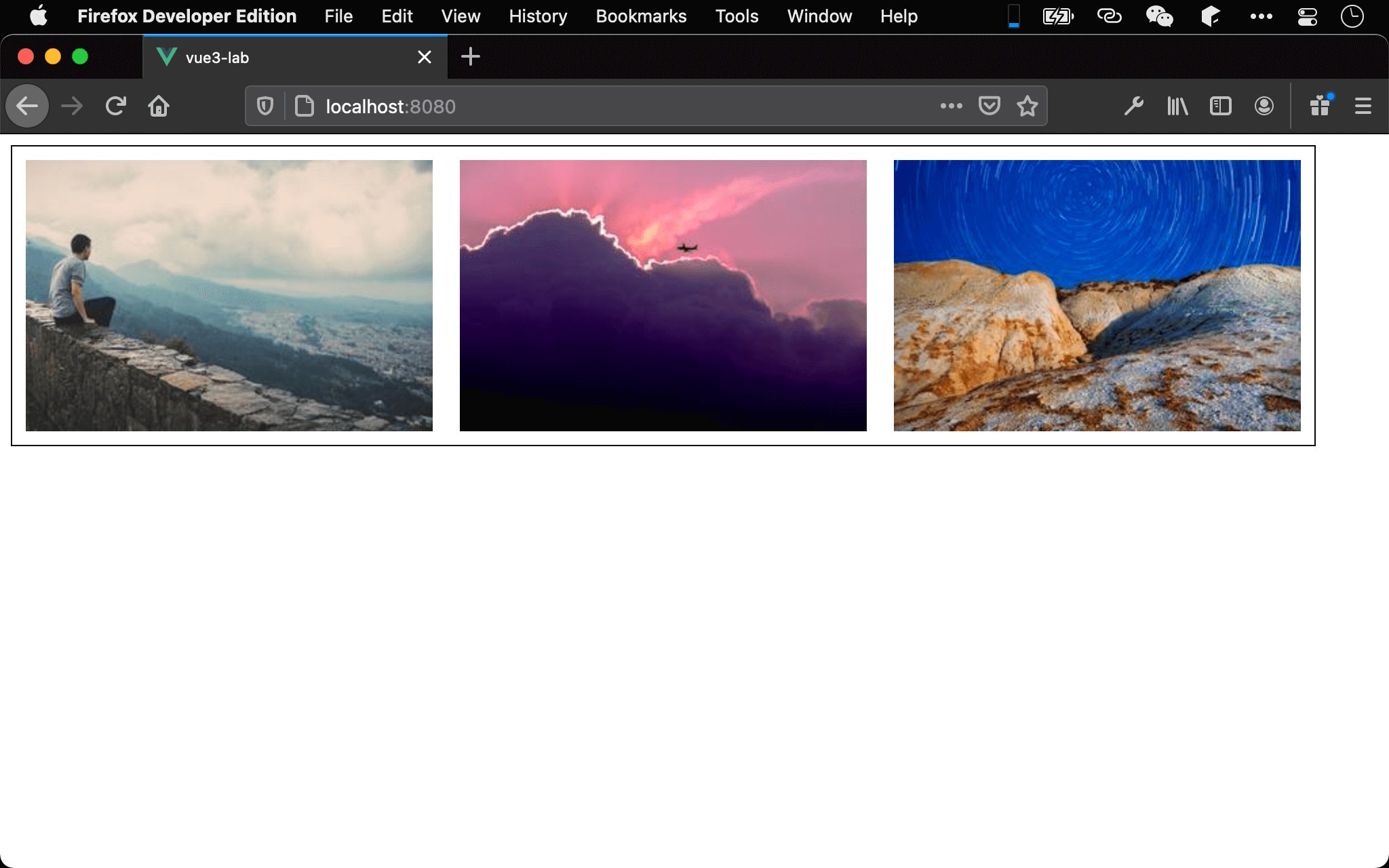The height and width of the screenshot is (868, 1389).
Task: Click the reload page button
Action: [x=116, y=106]
